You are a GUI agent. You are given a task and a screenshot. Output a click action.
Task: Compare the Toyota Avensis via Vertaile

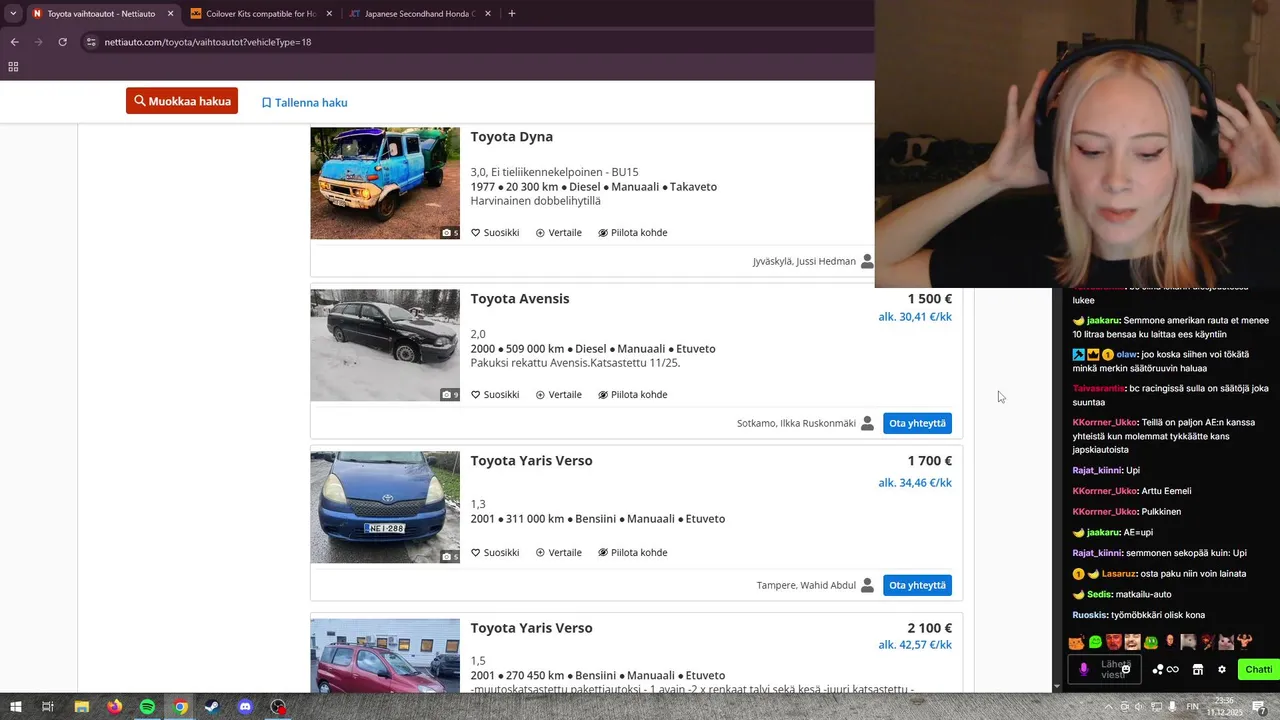click(x=558, y=395)
